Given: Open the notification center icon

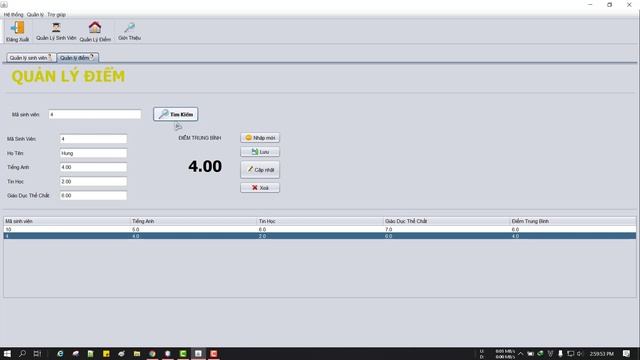Looking at the screenshot, I should point(627,353).
